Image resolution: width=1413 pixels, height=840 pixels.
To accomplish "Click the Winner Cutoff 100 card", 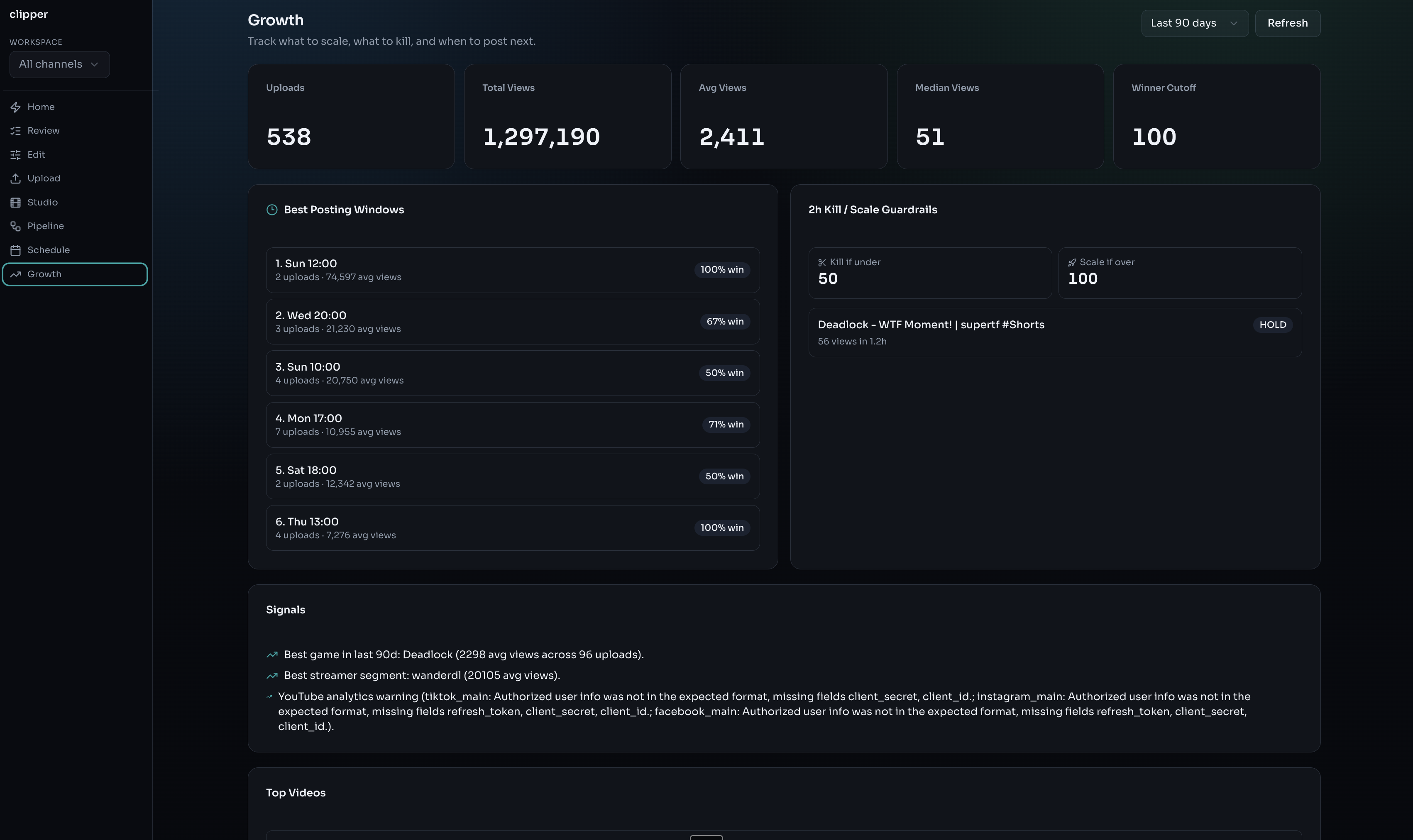I will coord(1217,117).
